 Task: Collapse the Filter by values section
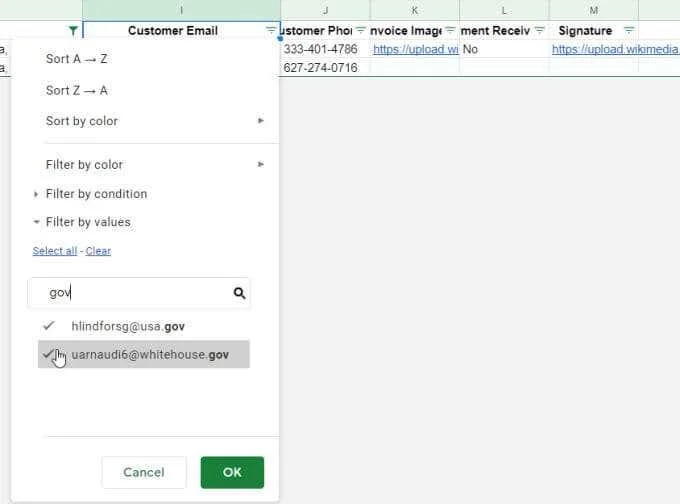pos(36,222)
